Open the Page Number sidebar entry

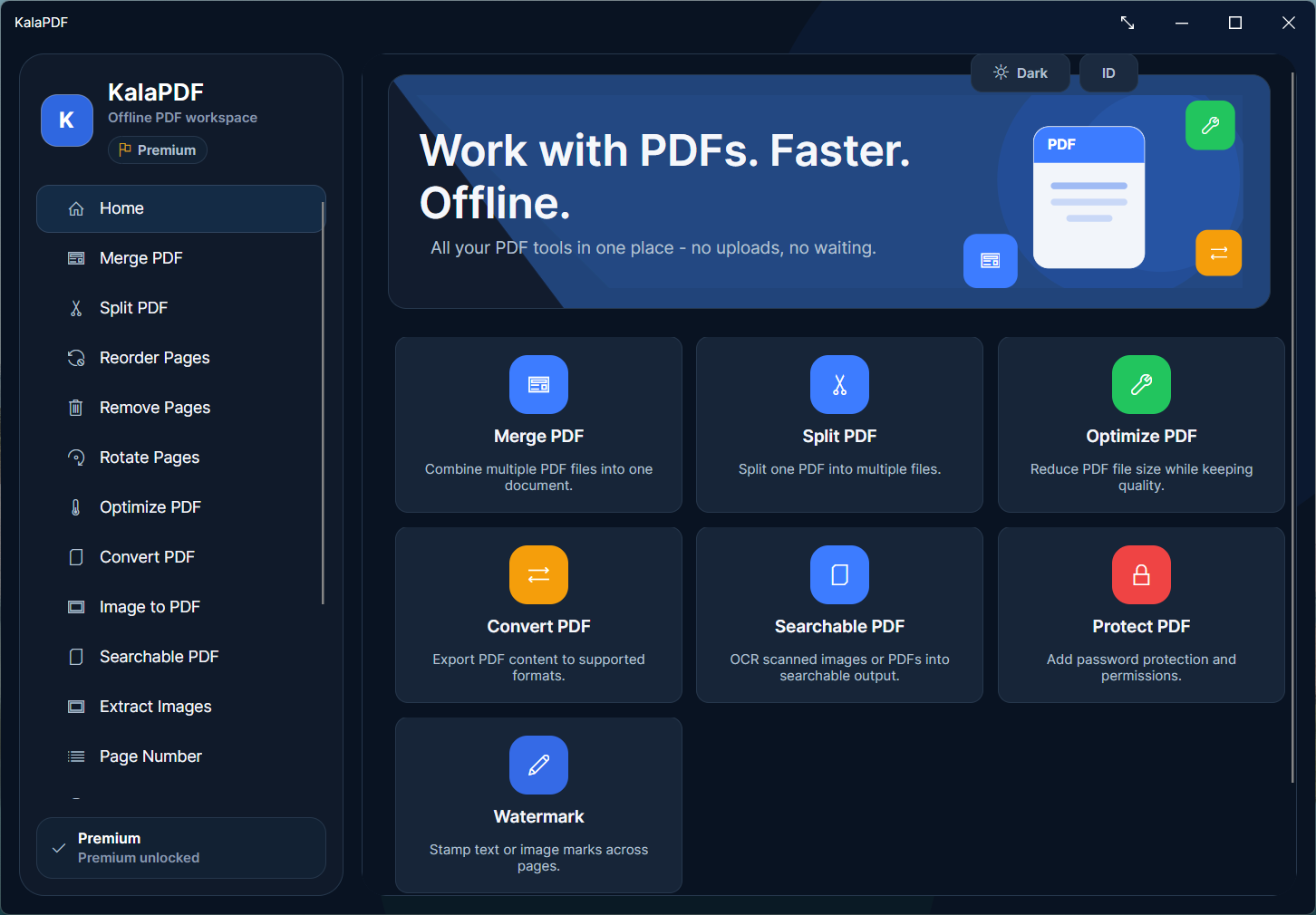[181, 756]
